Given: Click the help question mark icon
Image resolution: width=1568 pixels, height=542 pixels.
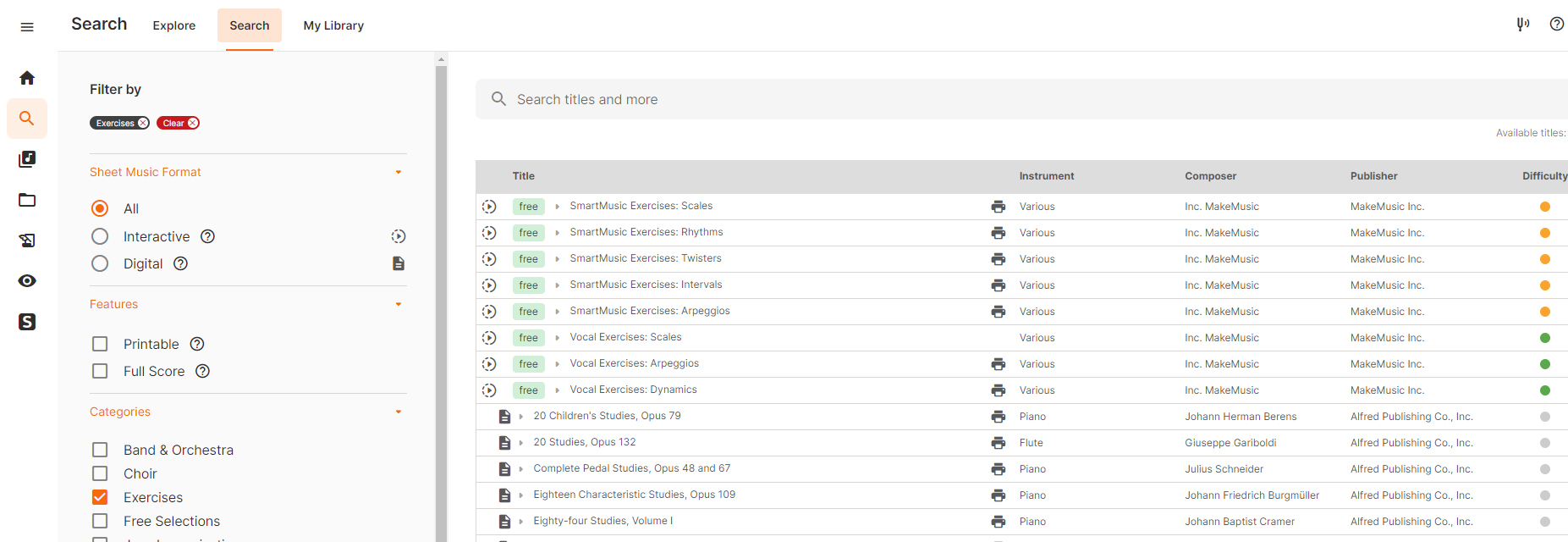Looking at the screenshot, I should (1556, 24).
